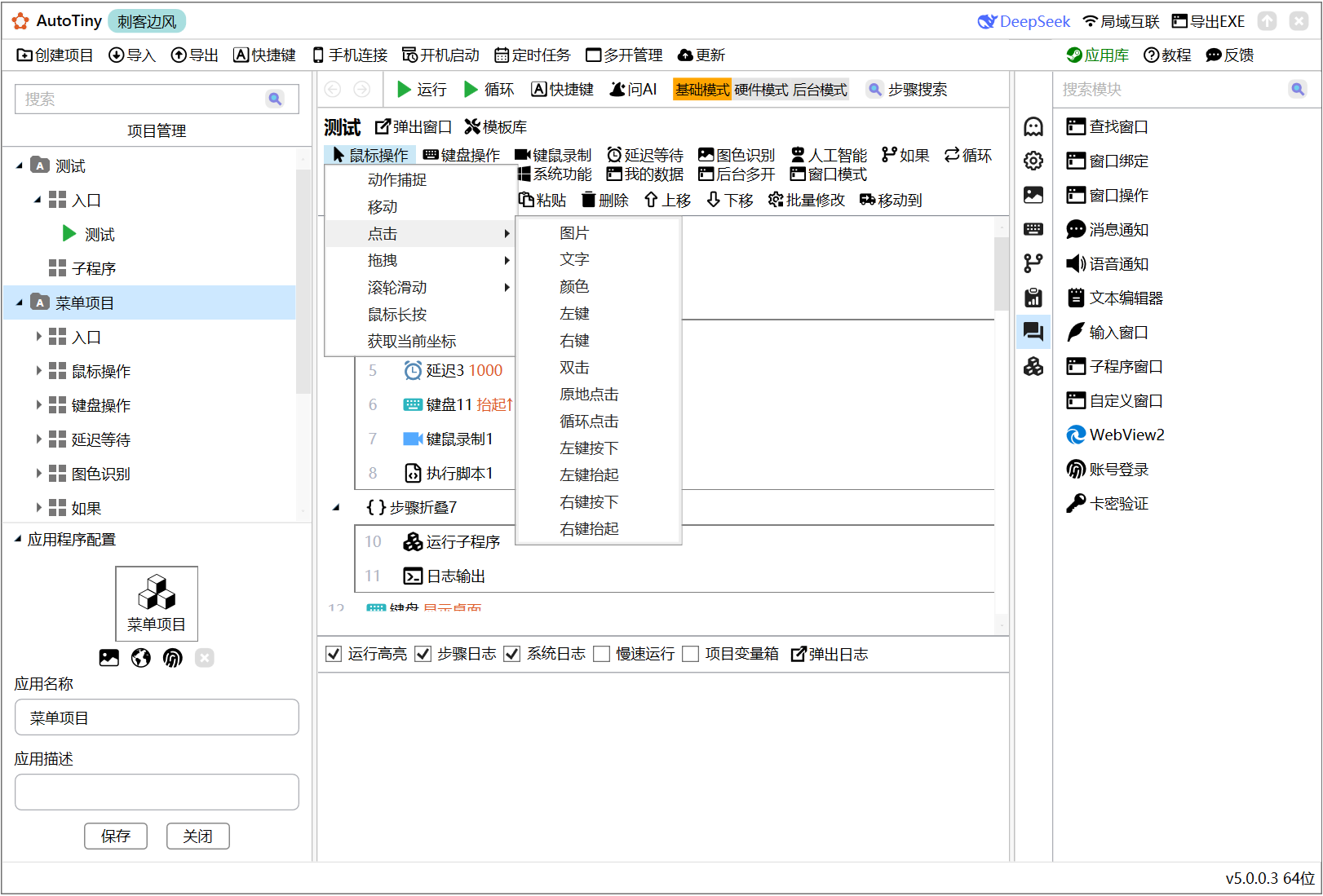The width and height of the screenshot is (1323, 896).
Task: Open 步骤搜索 search
Action: [x=907, y=89]
